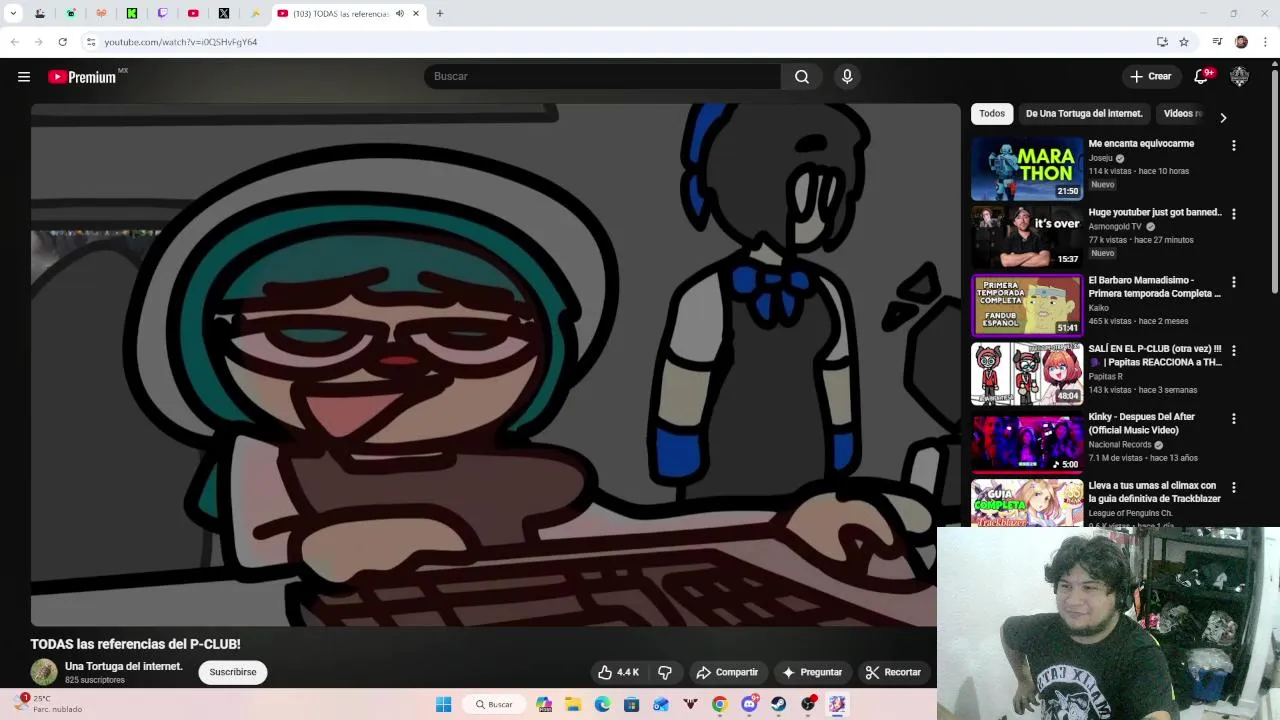Open weather widget showing 25°C
Image resolution: width=1280 pixels, height=720 pixels.
point(50,704)
